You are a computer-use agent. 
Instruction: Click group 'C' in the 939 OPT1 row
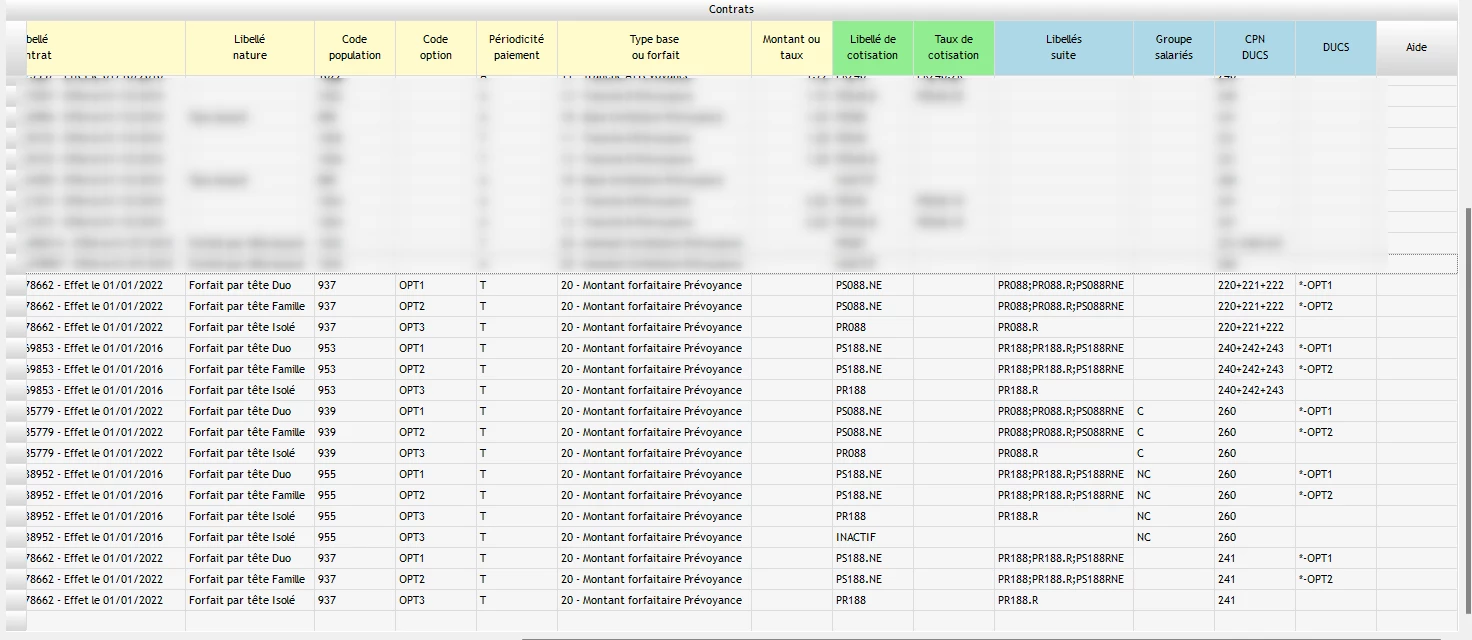pyautogui.click(x=1141, y=411)
